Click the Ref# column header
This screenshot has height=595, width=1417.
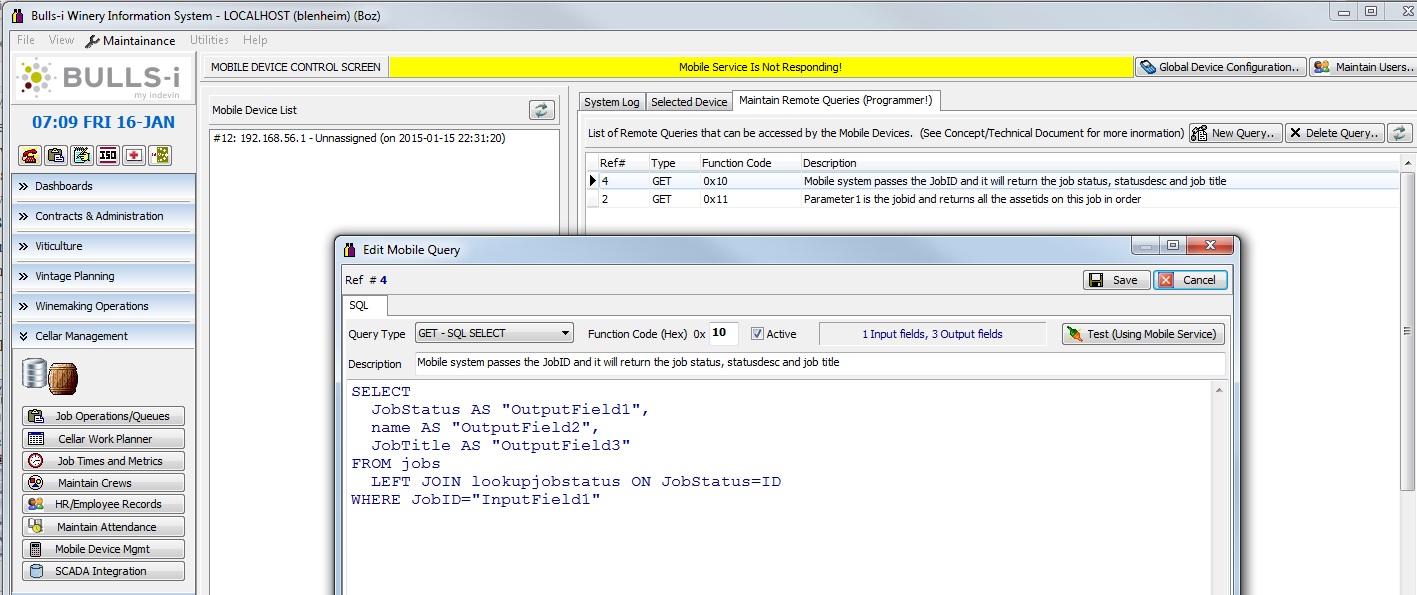point(624,163)
